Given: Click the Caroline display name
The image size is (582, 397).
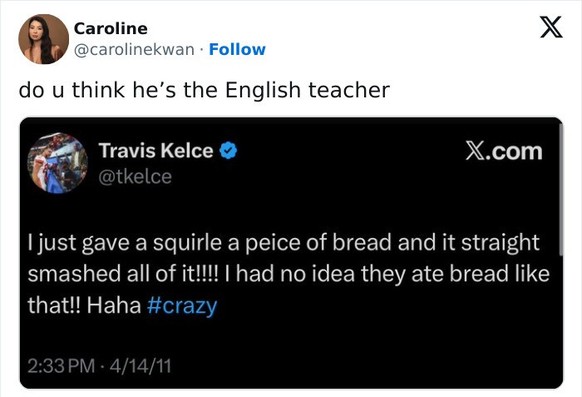Looking at the screenshot, I should [x=111, y=28].
